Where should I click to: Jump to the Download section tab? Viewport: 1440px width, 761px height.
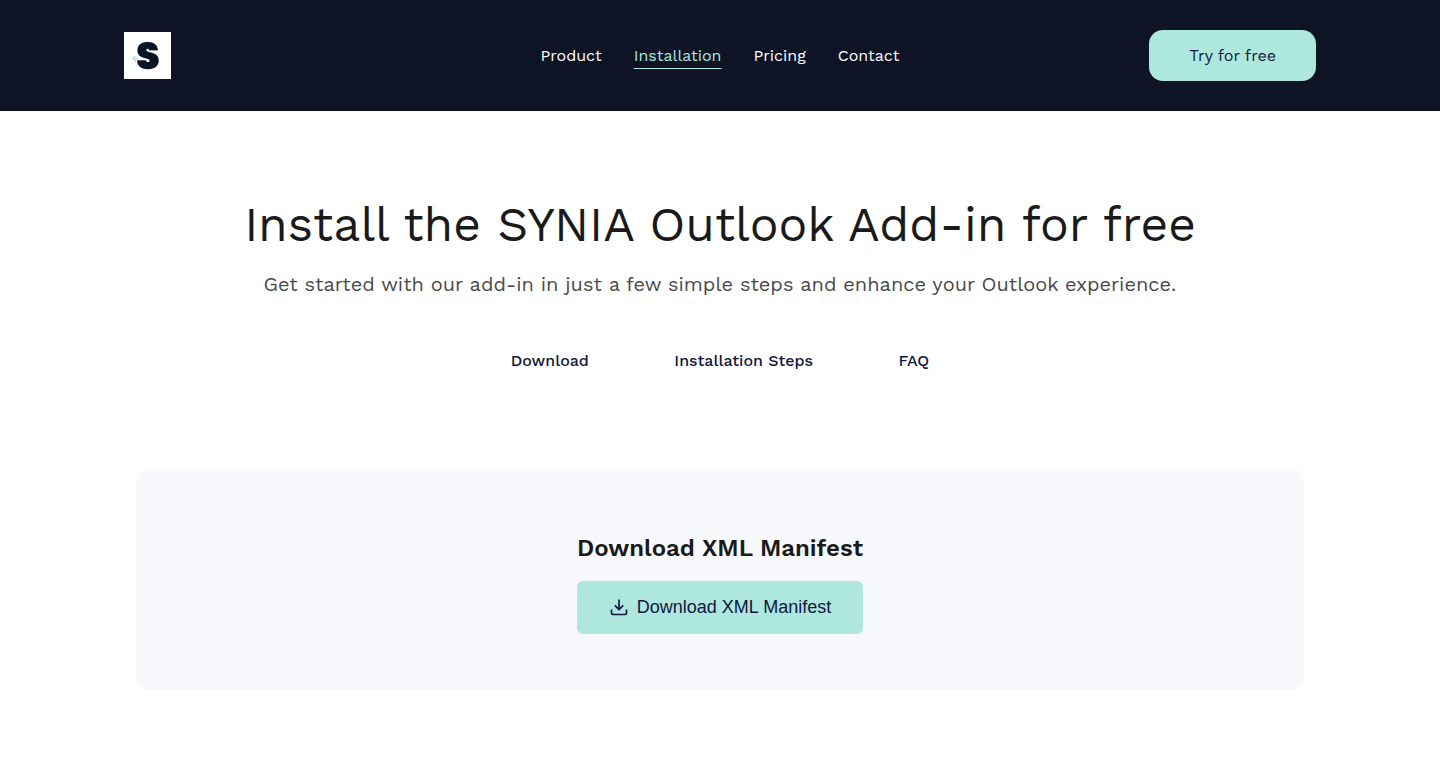tap(549, 361)
